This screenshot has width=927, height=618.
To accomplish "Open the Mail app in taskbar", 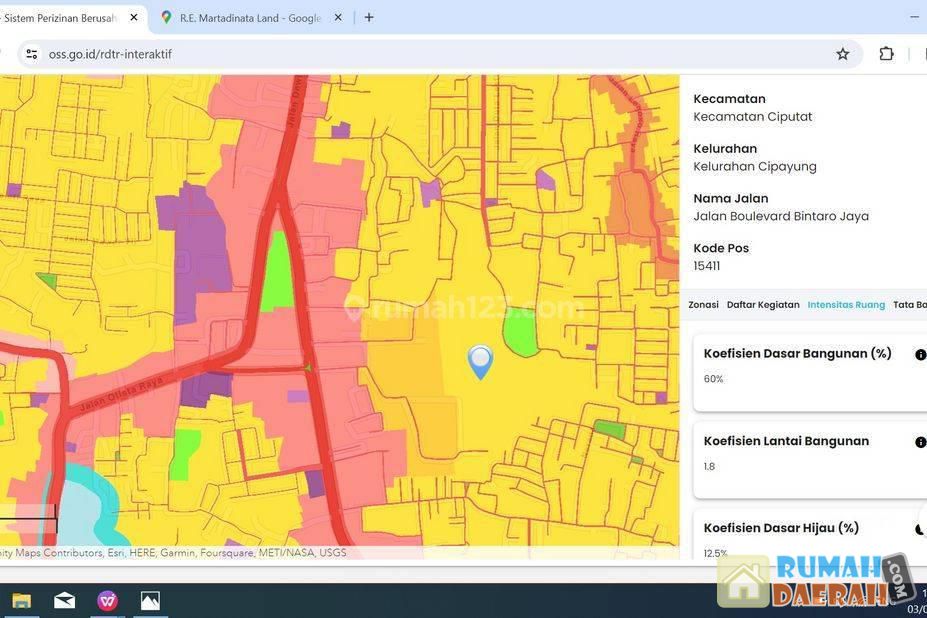I will coord(64,600).
